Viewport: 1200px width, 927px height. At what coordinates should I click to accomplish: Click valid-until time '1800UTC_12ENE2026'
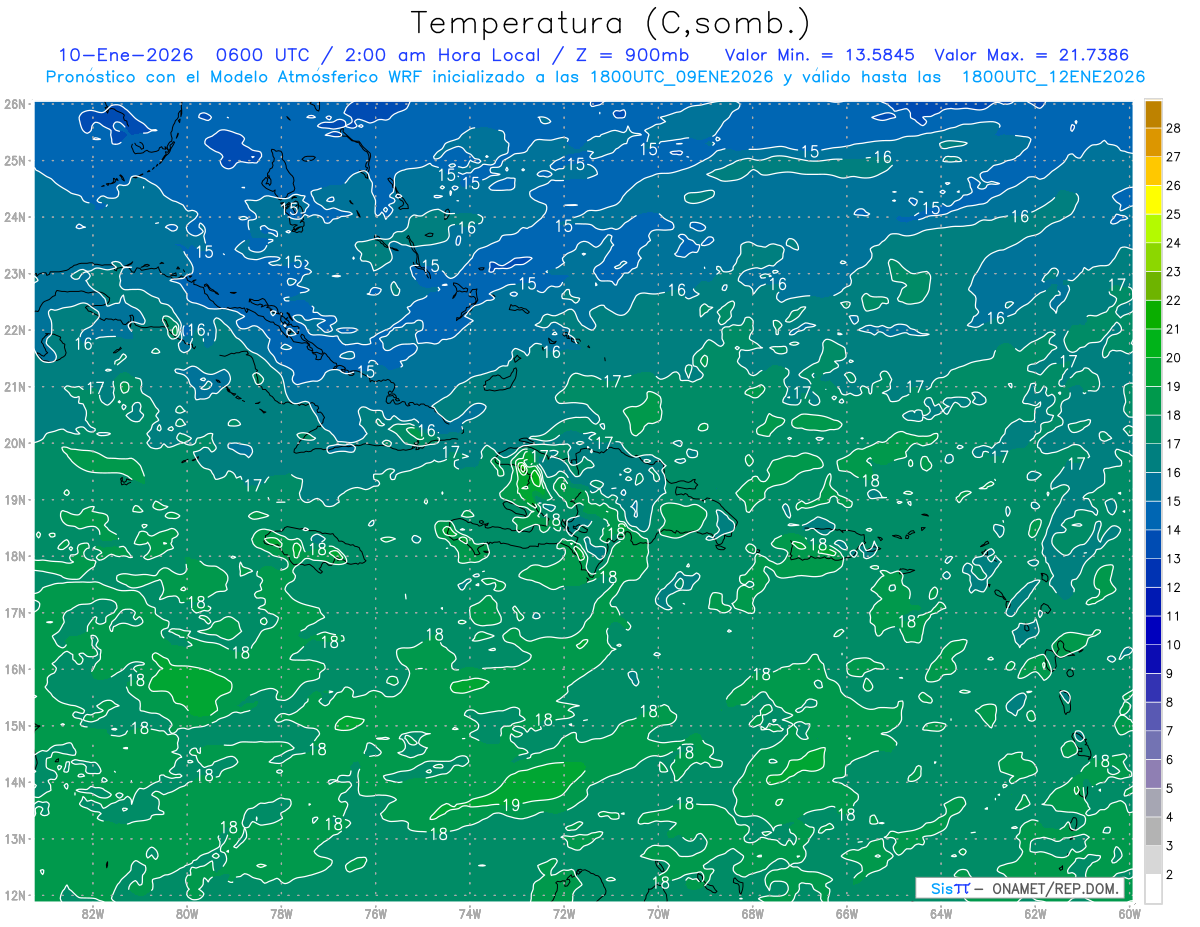pos(1053,77)
